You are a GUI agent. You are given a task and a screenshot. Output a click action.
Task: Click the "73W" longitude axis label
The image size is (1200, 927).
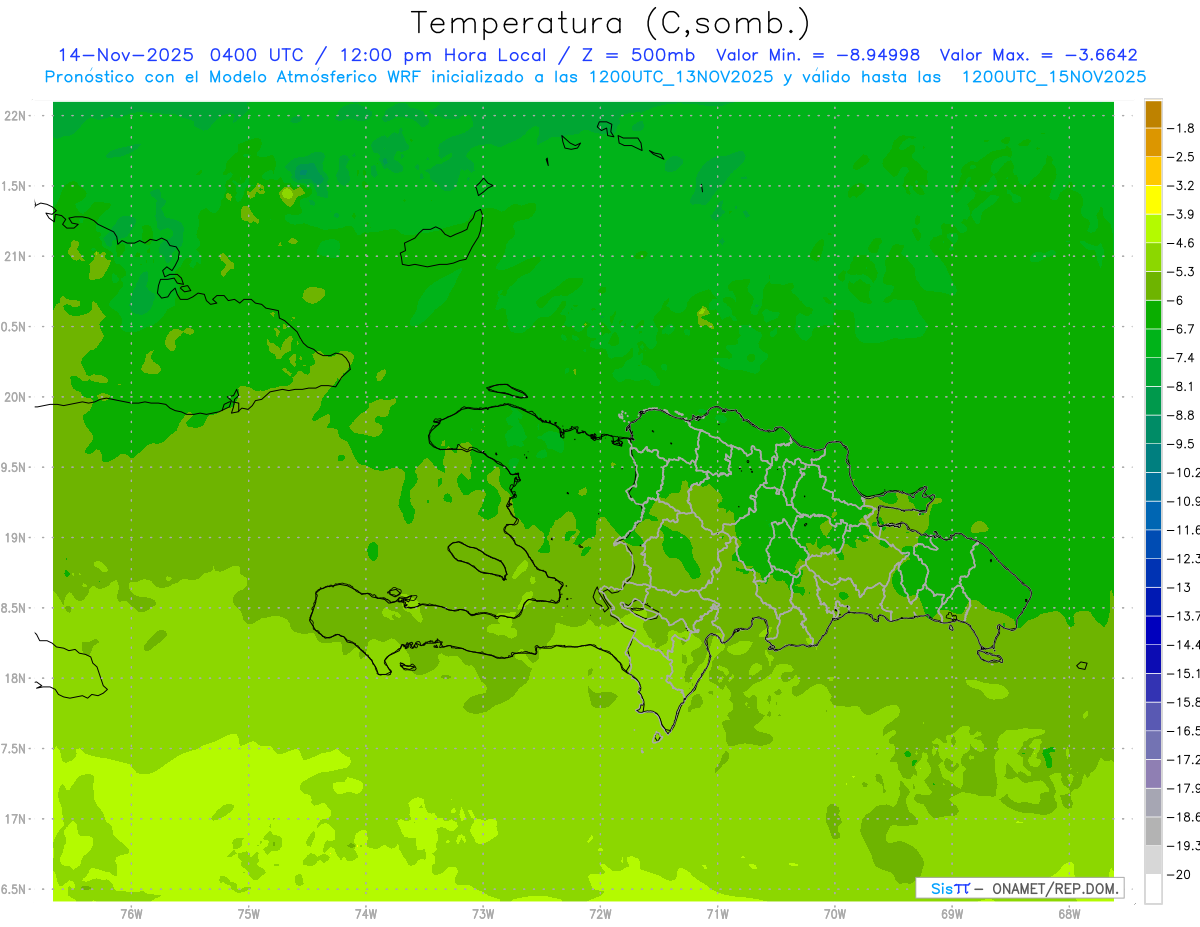[x=483, y=913]
